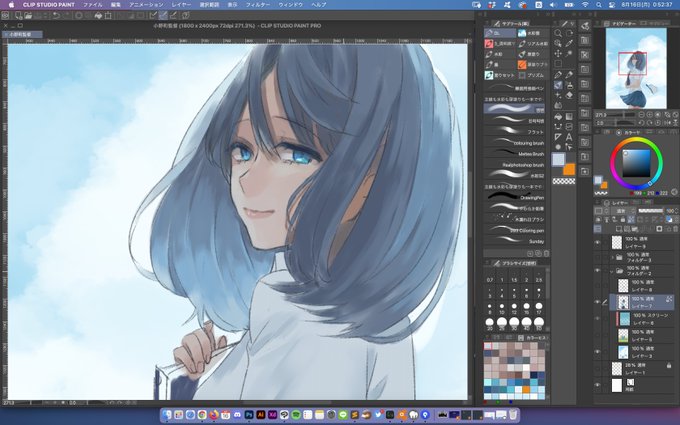The image size is (680, 425).
Task: Open Photoshop from the Dock
Action: 249,415
